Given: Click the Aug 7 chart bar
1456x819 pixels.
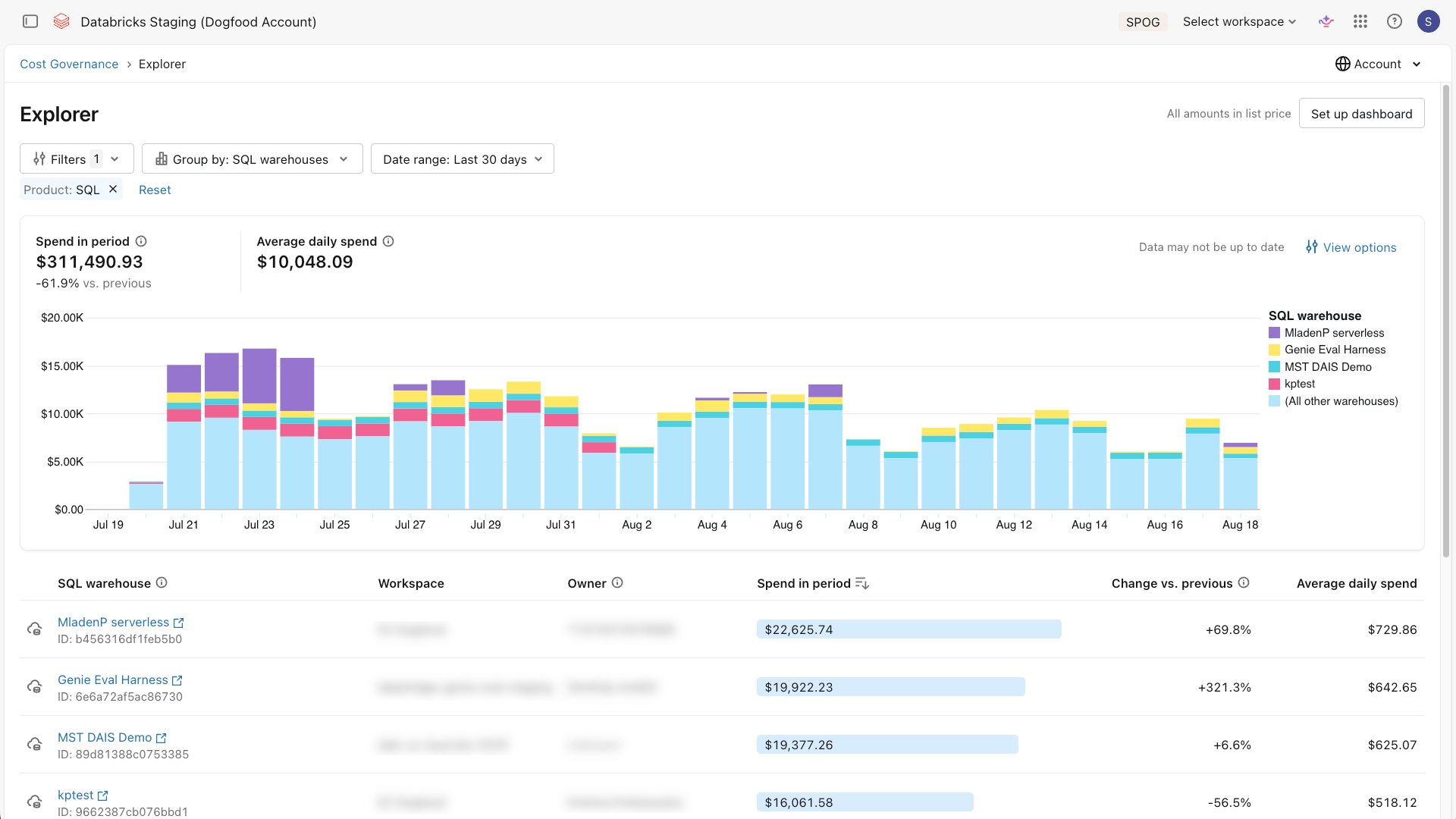Looking at the screenshot, I should point(825,447).
